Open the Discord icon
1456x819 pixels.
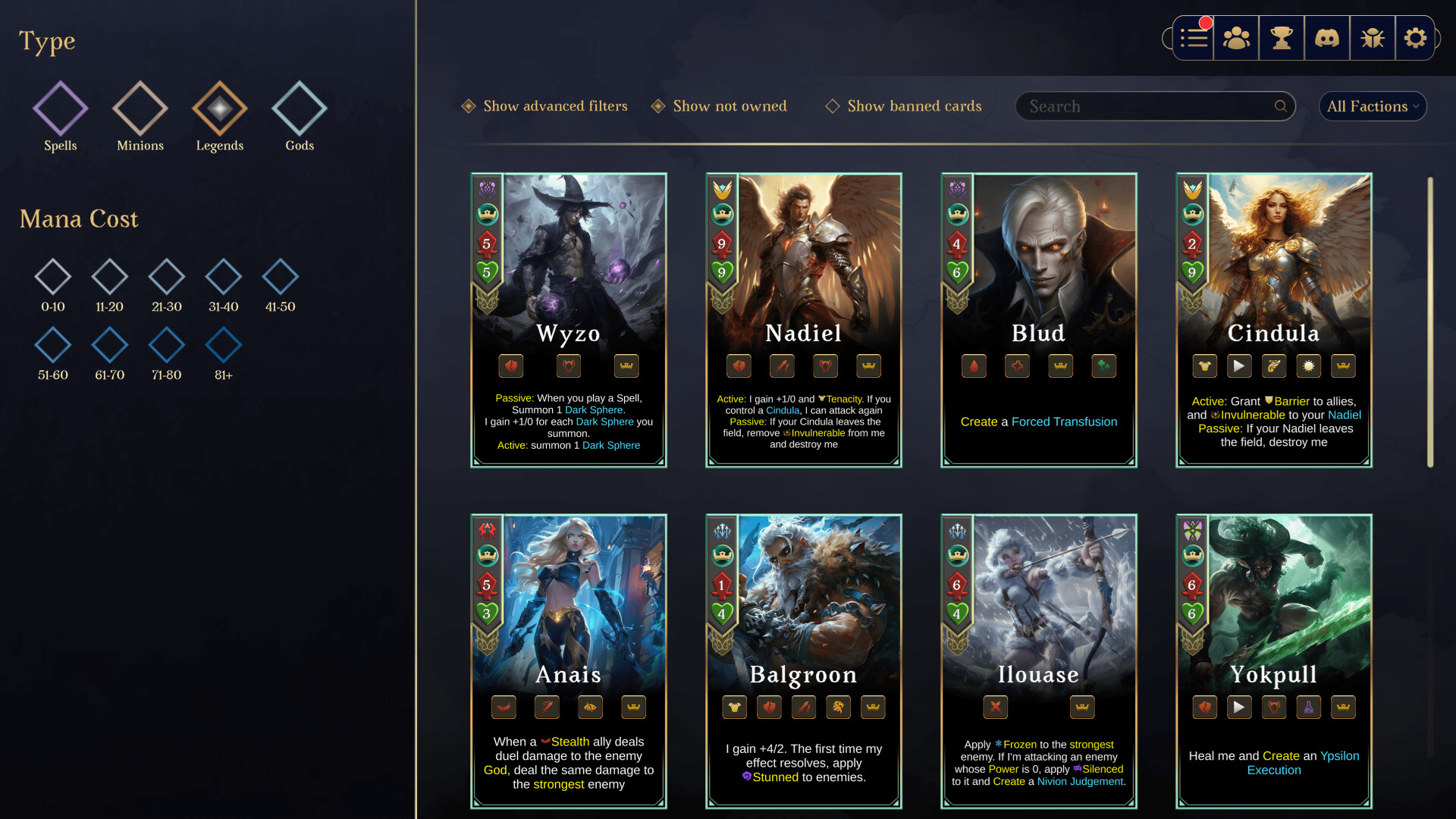coord(1327,38)
